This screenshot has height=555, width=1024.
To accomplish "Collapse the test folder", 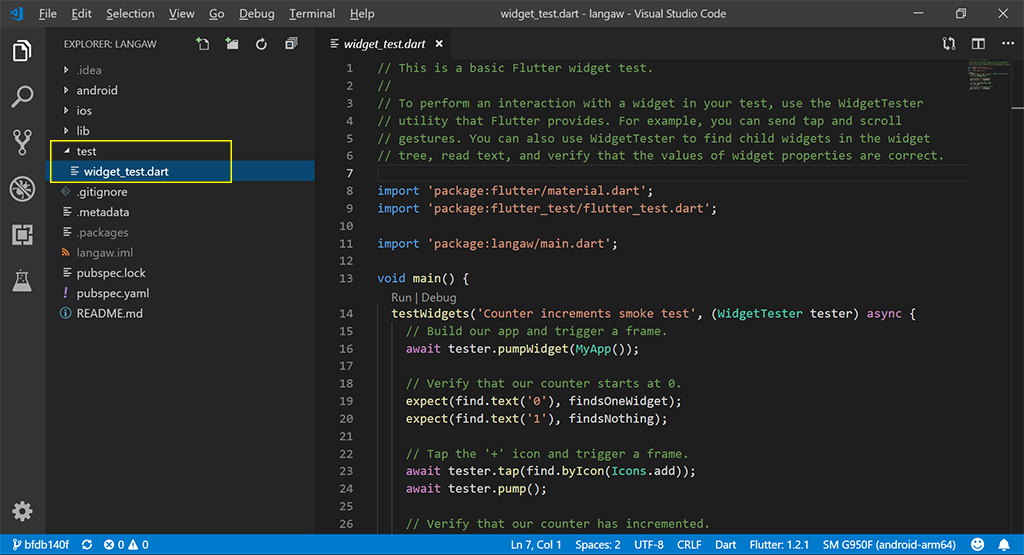I will point(86,151).
